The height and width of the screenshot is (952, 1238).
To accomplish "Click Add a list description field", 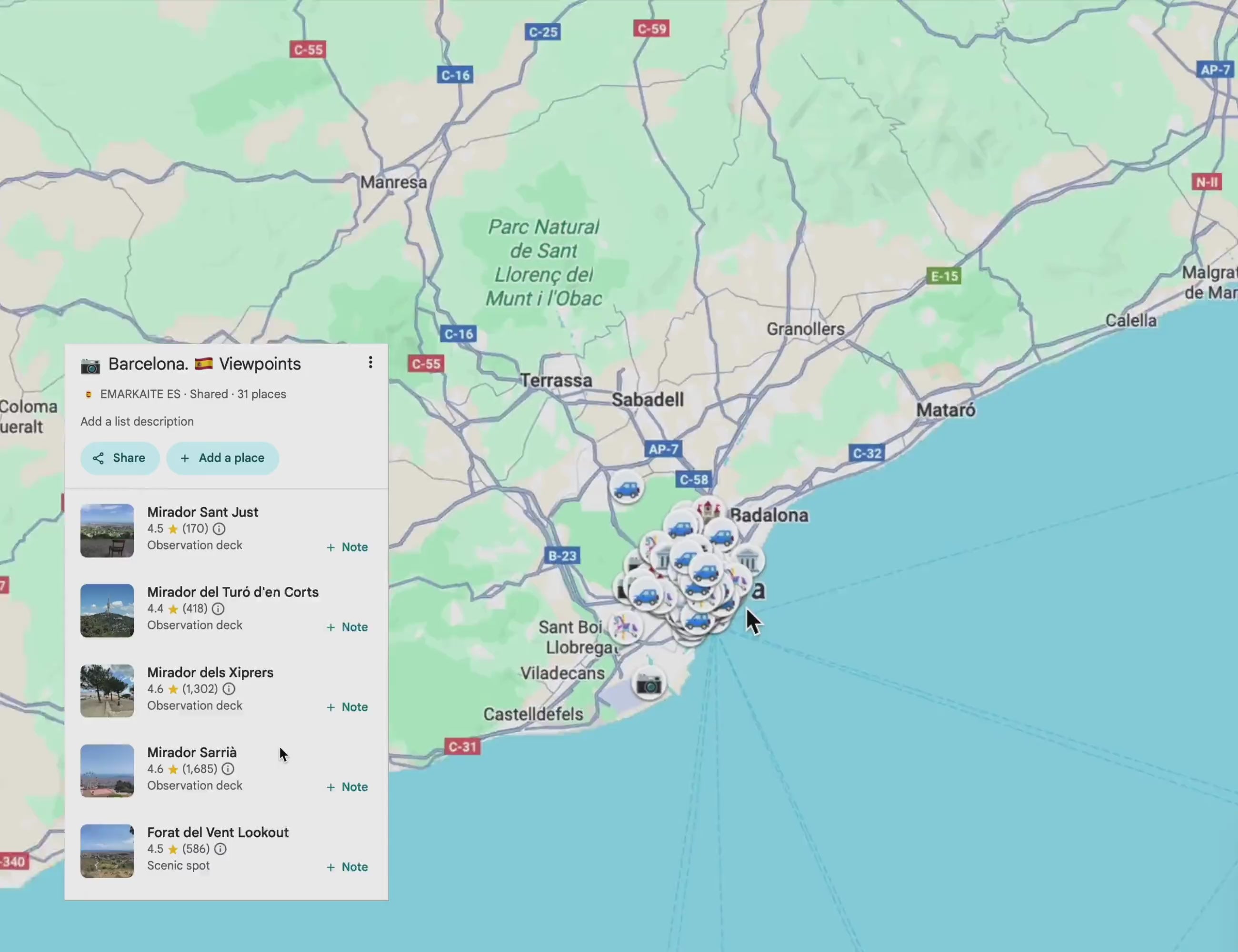I will tap(137, 421).
